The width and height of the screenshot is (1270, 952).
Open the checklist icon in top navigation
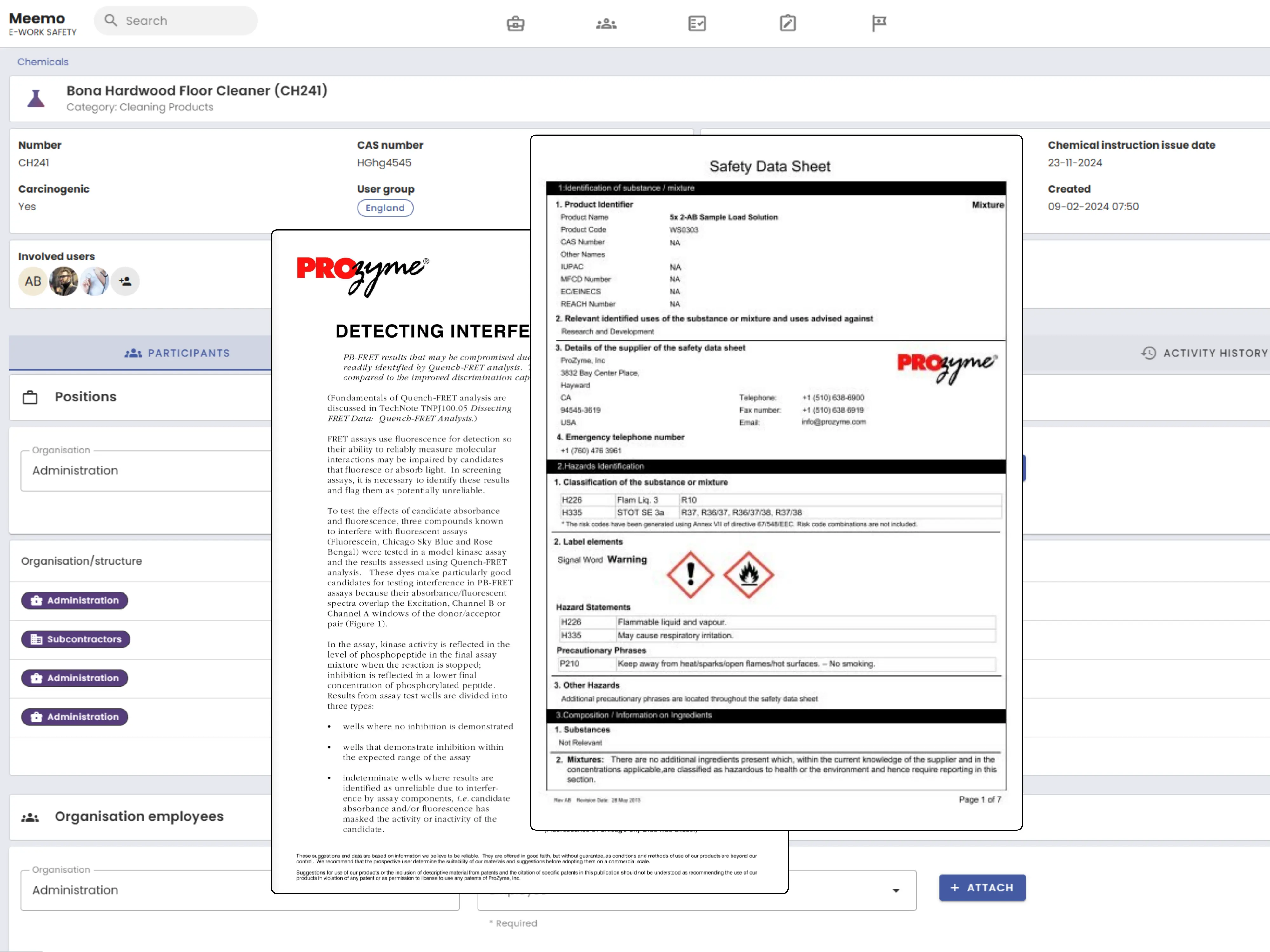[x=696, y=23]
